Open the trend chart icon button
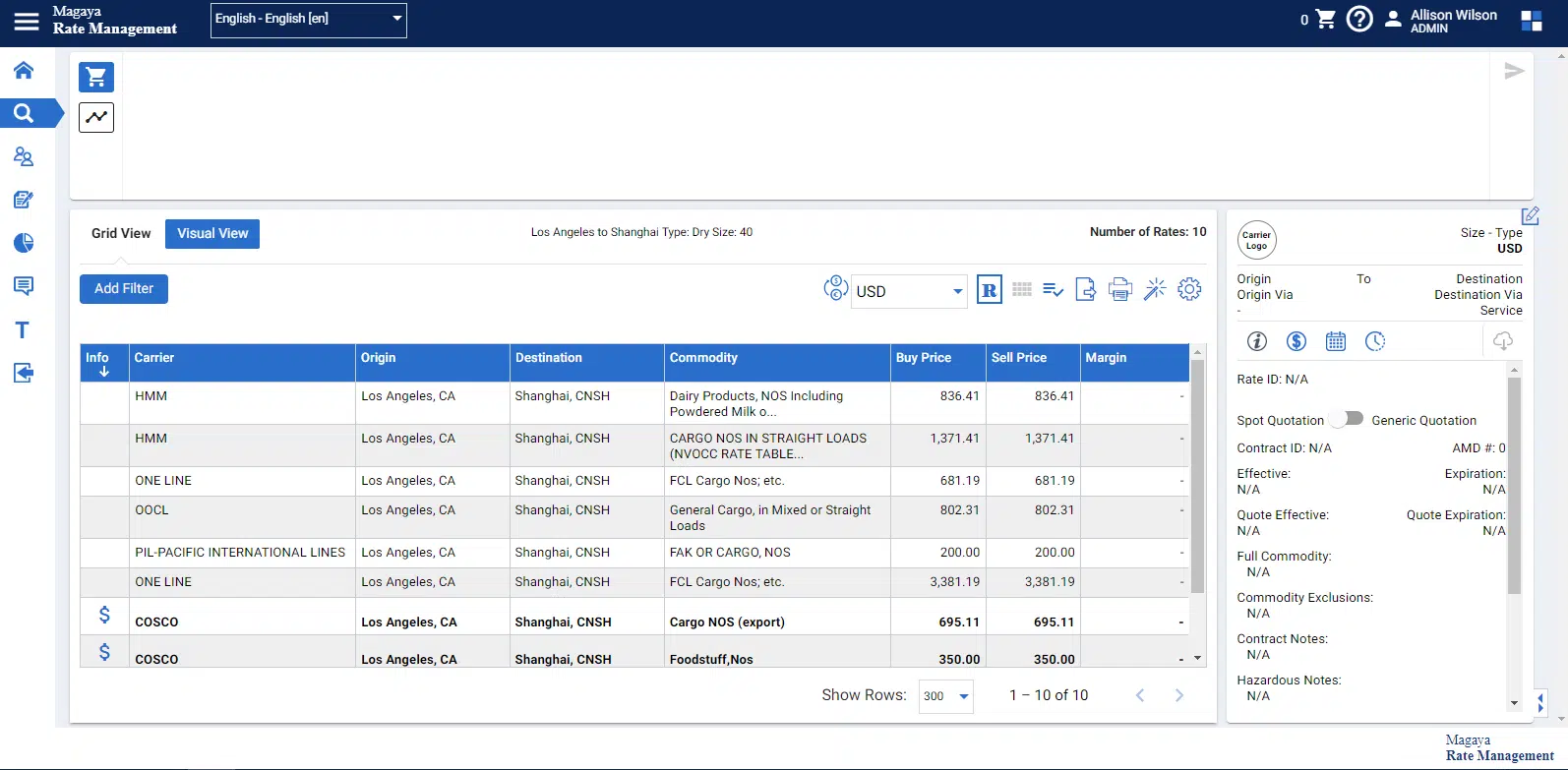 [96, 118]
